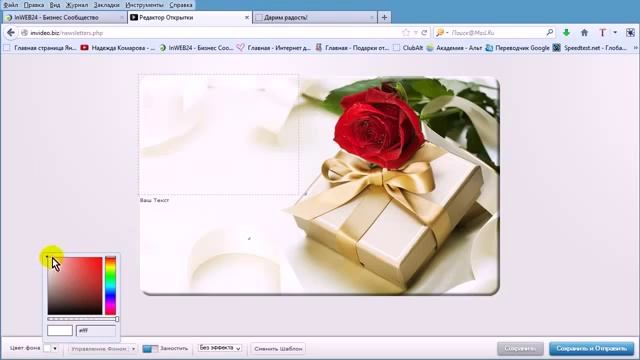
Task: Go back with the browser back arrow
Action: [11, 33]
